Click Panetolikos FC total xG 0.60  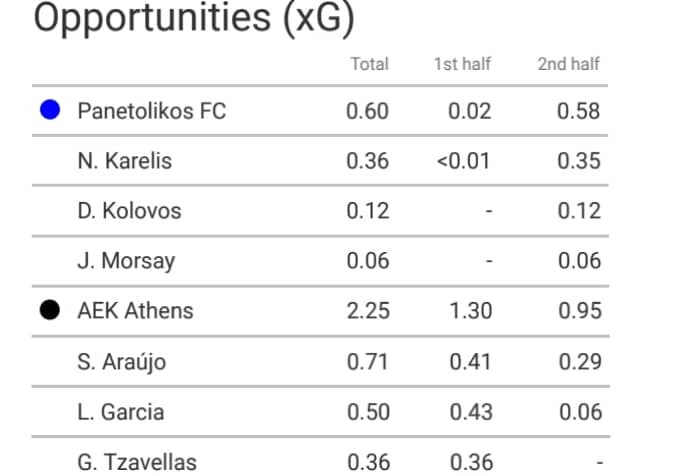[367, 111]
